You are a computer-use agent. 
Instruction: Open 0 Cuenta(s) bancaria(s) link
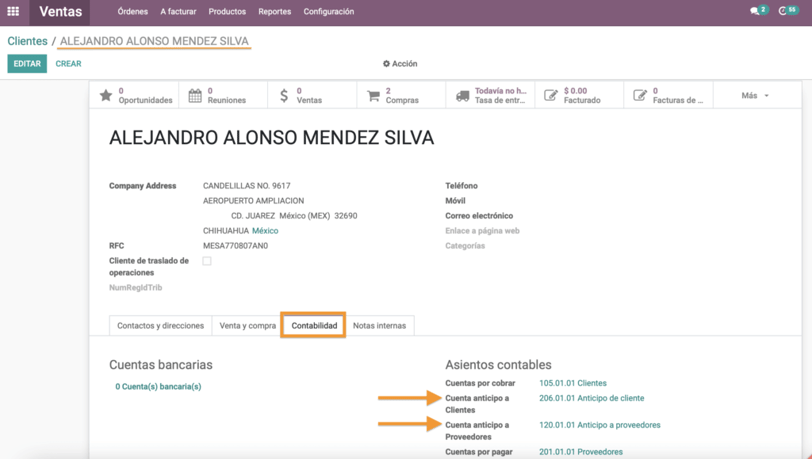click(x=158, y=386)
